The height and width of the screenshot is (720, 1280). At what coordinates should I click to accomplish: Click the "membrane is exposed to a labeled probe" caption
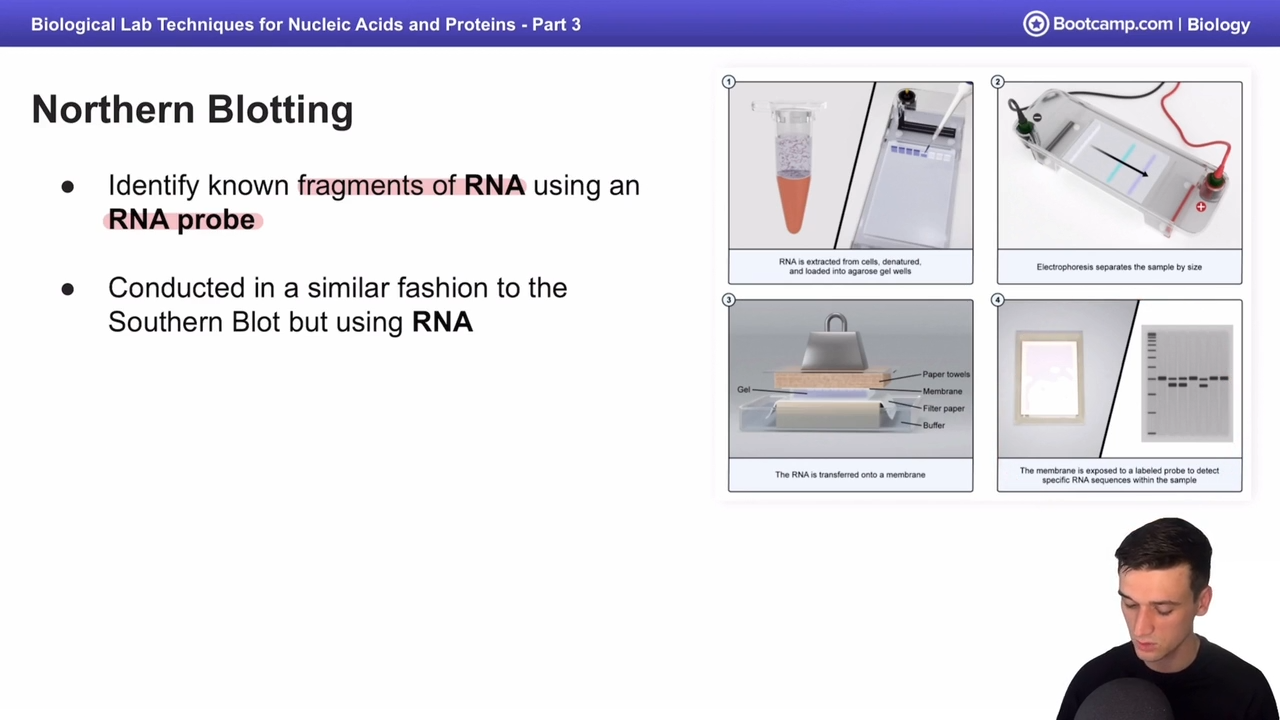point(1119,475)
